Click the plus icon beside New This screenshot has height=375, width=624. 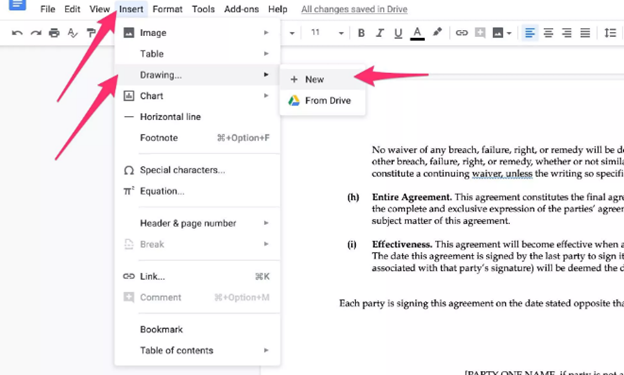294,80
